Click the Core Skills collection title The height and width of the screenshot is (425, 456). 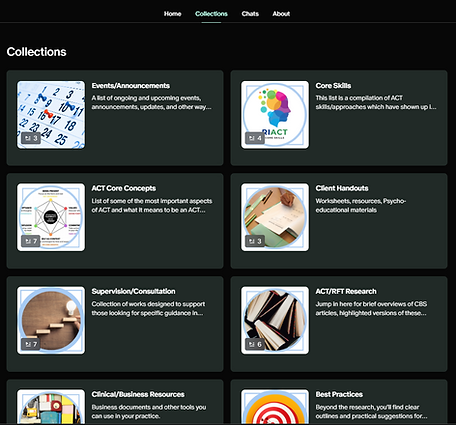(333, 86)
